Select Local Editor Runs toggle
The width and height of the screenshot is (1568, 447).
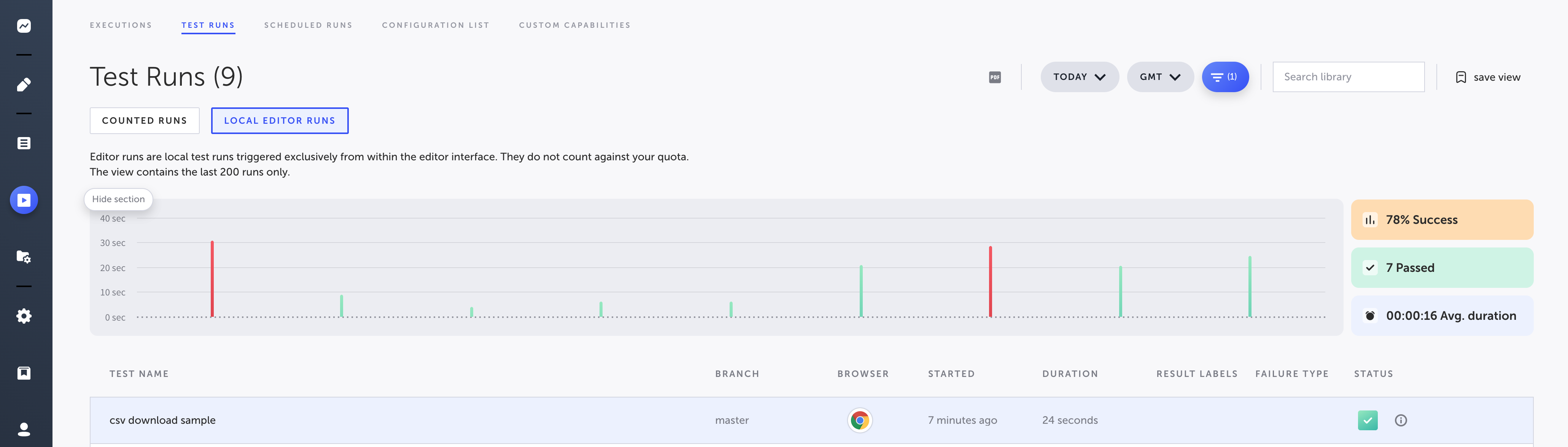pos(279,121)
